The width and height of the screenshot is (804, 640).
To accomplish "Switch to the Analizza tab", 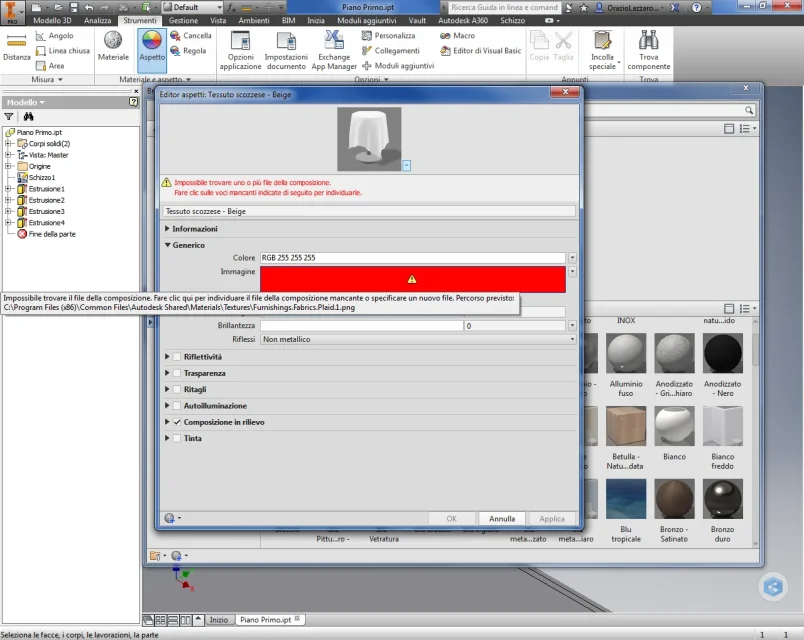I will (x=97, y=21).
